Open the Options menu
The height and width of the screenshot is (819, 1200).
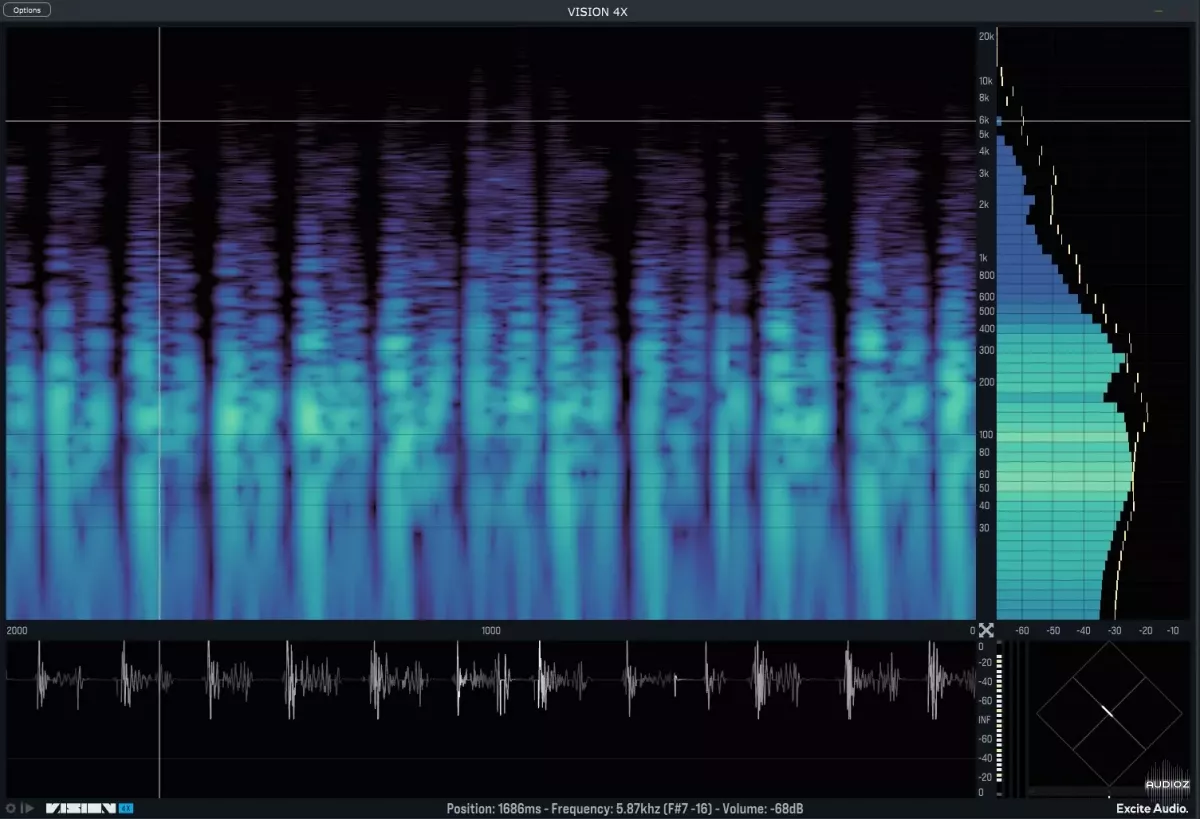pos(28,10)
